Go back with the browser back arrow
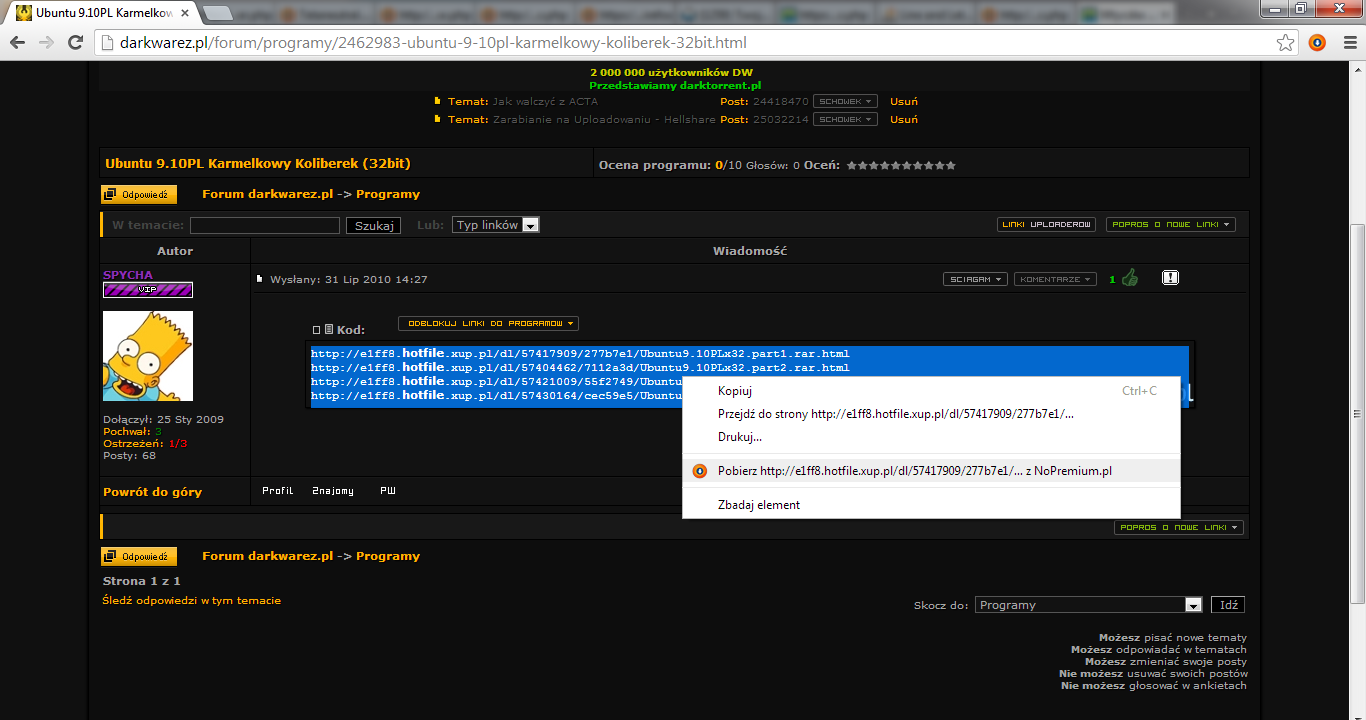1366x720 pixels. (17, 43)
